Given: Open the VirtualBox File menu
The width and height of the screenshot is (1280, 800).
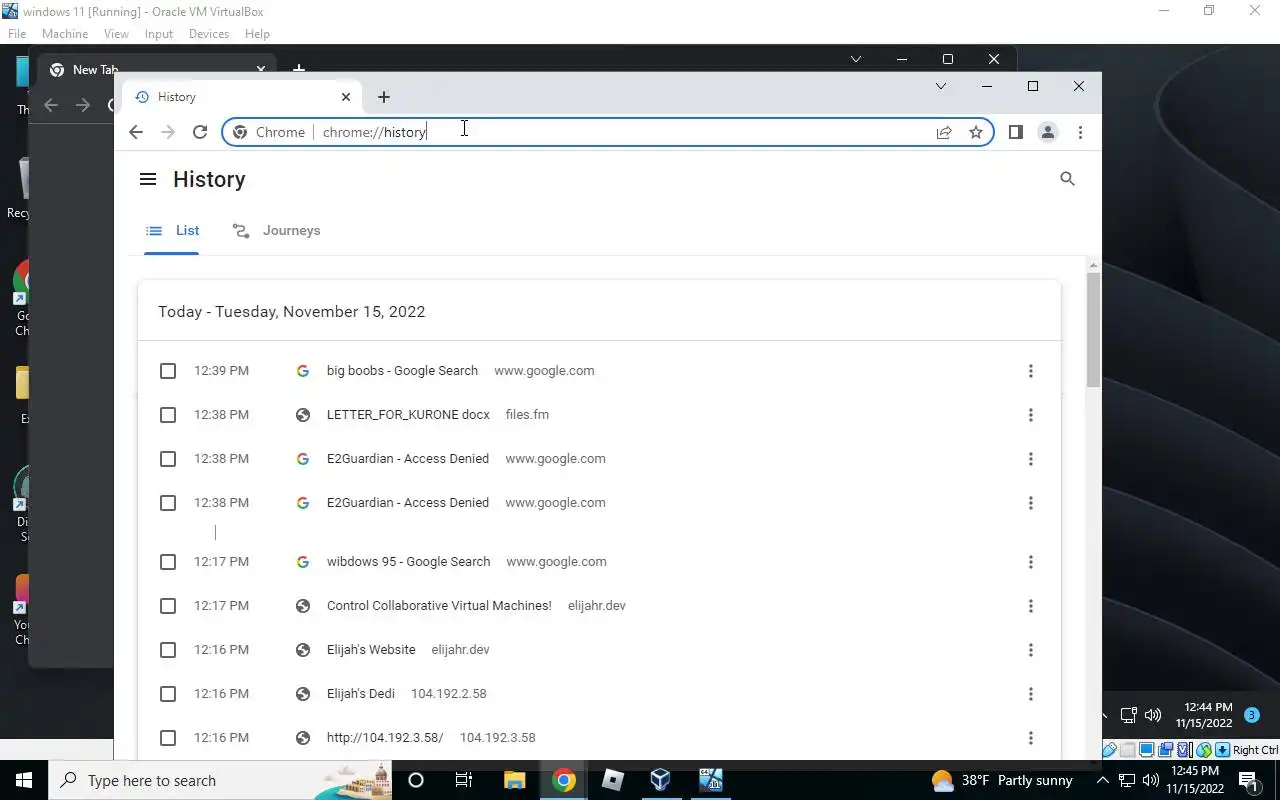Looking at the screenshot, I should [x=17, y=34].
